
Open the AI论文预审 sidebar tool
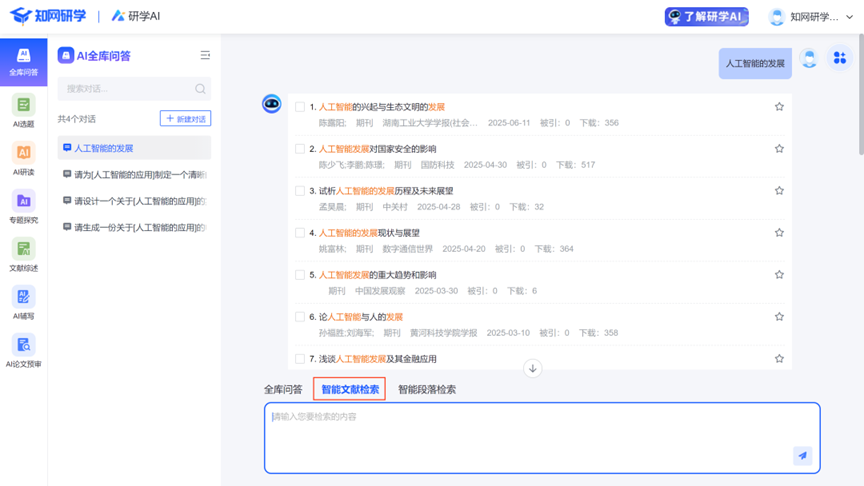(23, 350)
